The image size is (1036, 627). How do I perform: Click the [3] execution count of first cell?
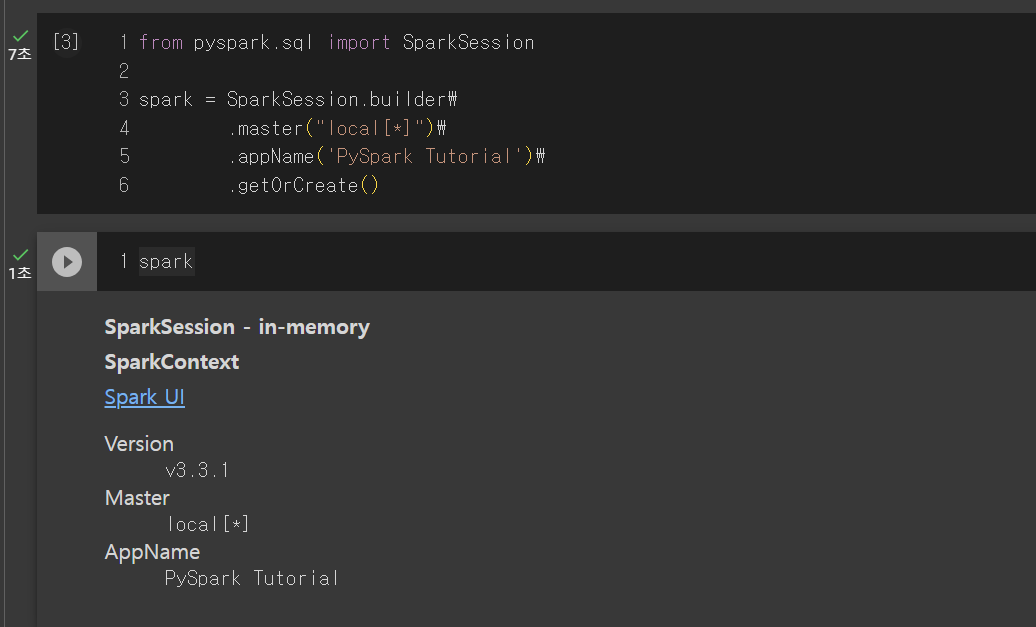click(x=65, y=42)
